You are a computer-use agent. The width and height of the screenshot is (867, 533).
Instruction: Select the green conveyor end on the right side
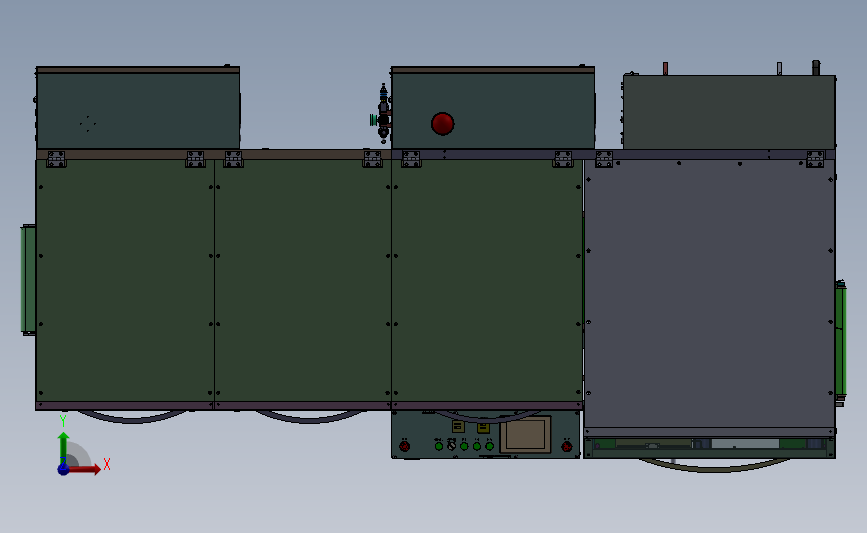(x=840, y=343)
